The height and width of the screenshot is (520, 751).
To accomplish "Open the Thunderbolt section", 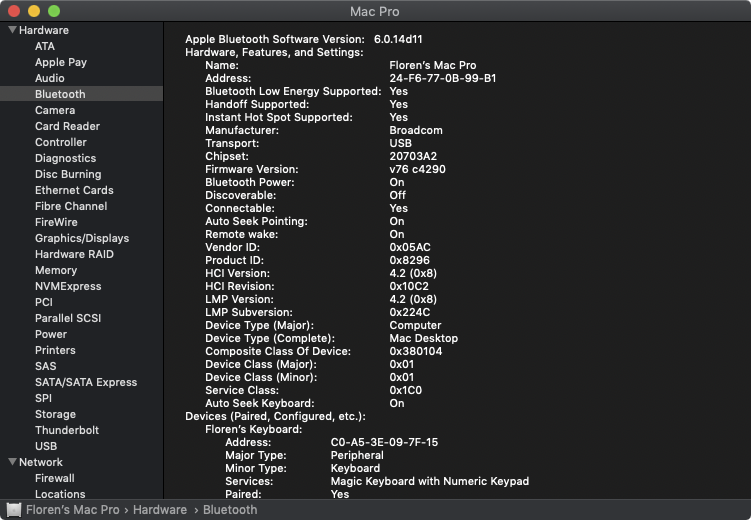I will click(x=67, y=430).
